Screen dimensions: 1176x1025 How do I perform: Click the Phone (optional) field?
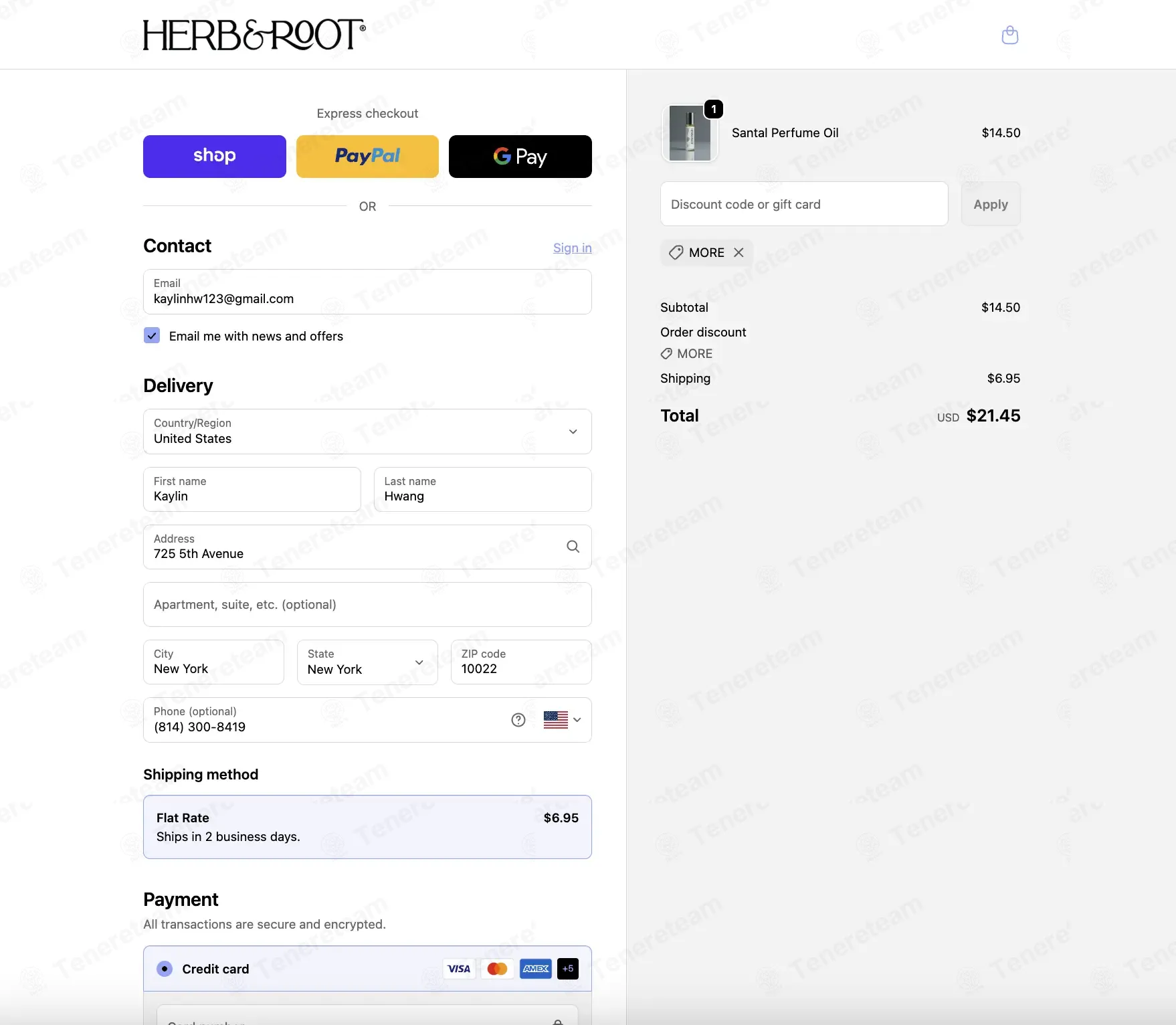[x=367, y=720]
